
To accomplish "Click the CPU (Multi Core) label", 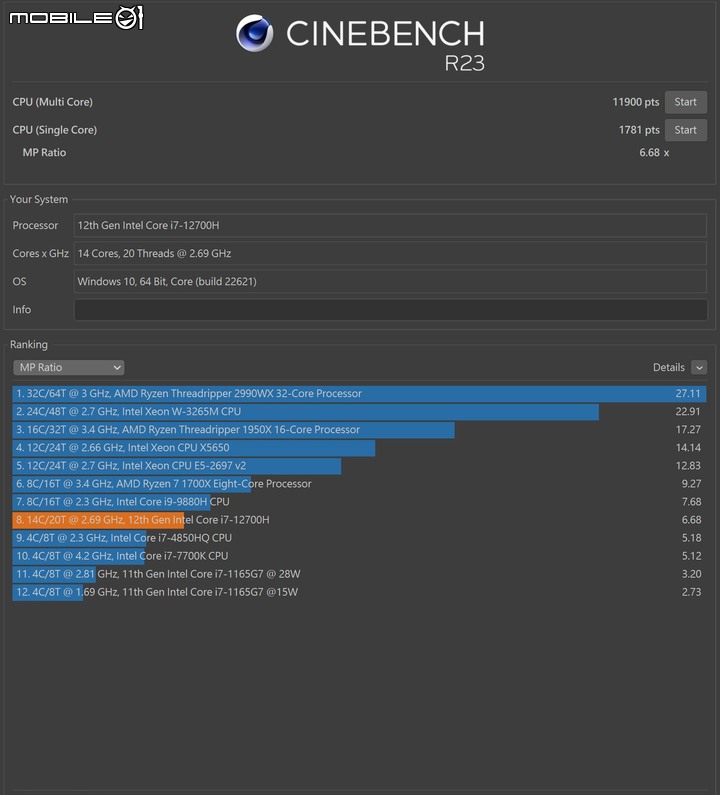I will (x=53, y=102).
